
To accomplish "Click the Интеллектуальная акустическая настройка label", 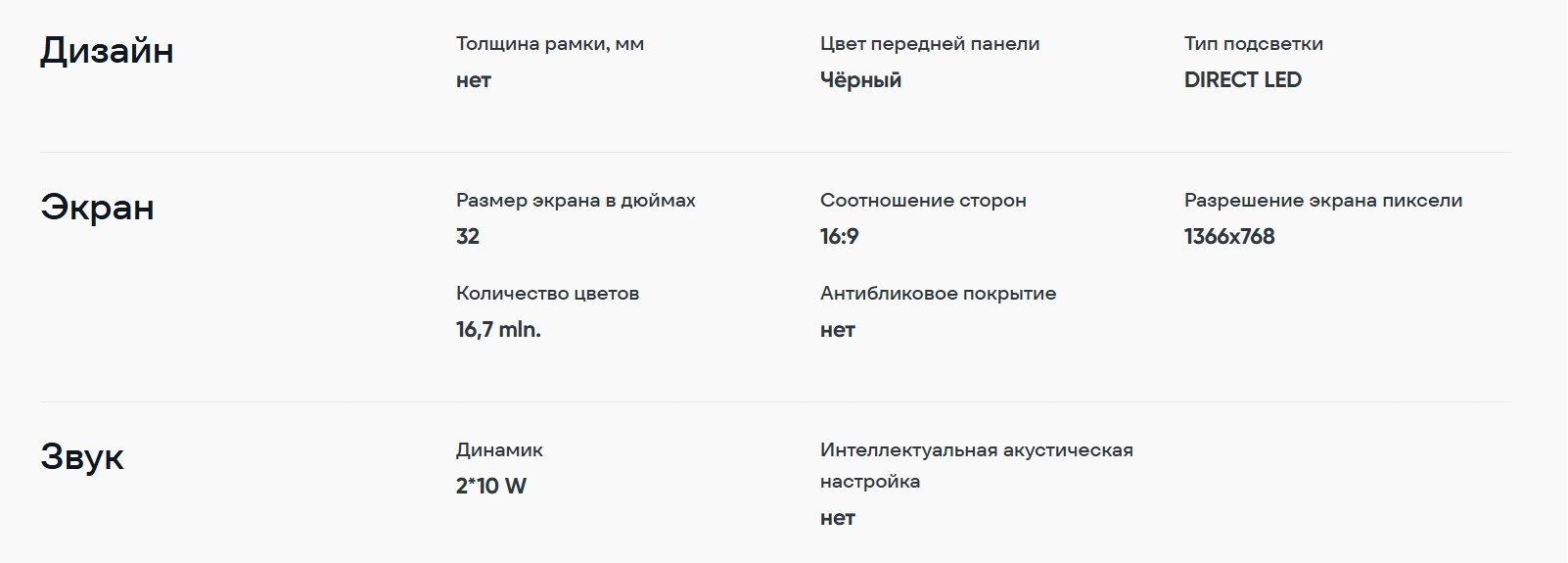I will [x=976, y=465].
